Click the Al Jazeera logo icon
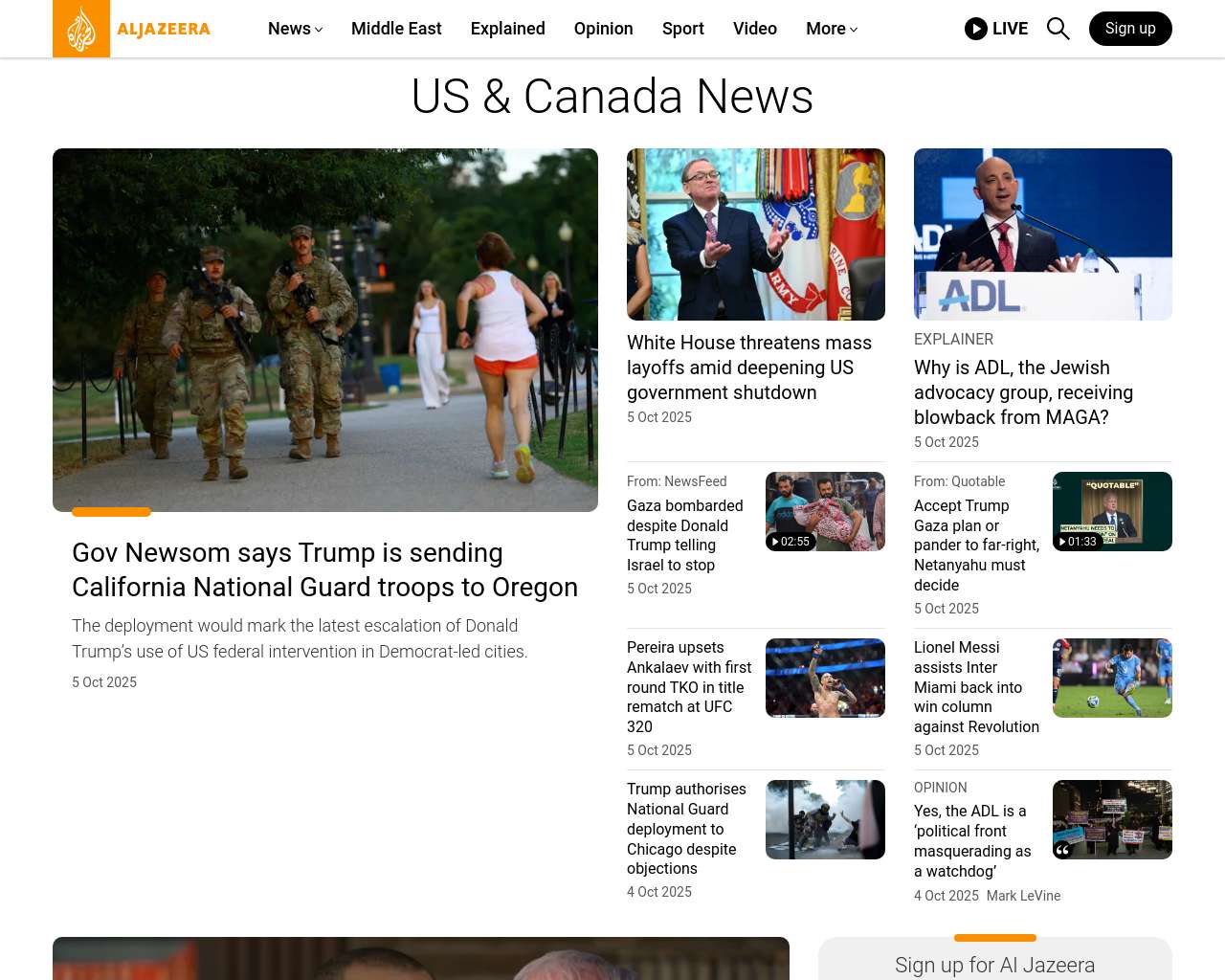 click(81, 29)
